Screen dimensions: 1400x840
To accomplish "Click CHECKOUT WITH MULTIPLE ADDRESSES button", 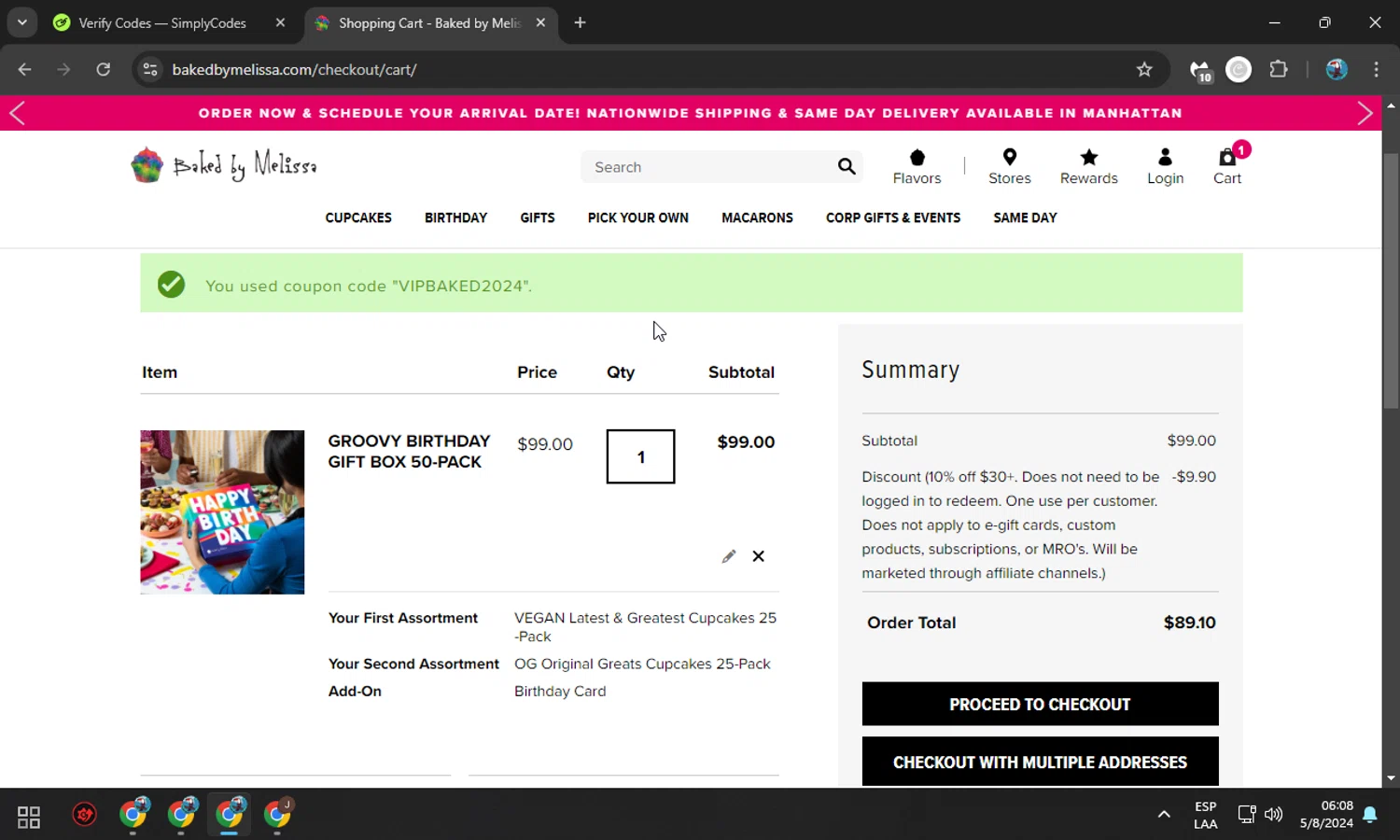I will [1040, 762].
